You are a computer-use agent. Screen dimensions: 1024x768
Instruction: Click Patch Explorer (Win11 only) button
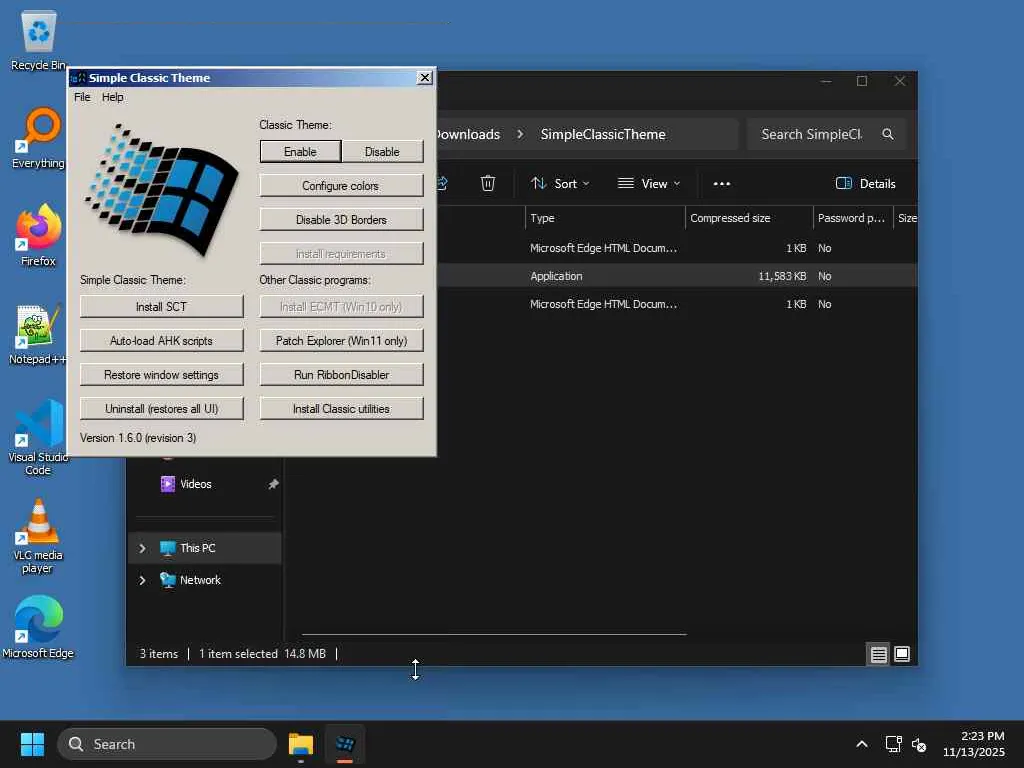[341, 341]
